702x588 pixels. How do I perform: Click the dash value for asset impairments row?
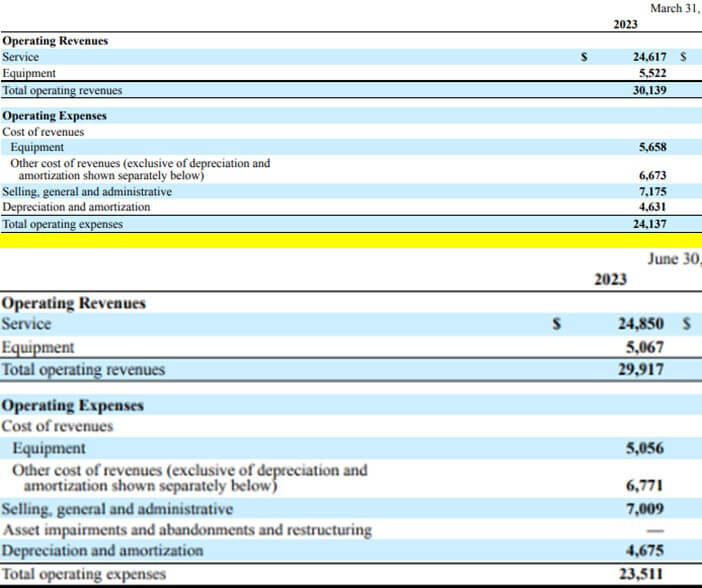[x=655, y=531]
